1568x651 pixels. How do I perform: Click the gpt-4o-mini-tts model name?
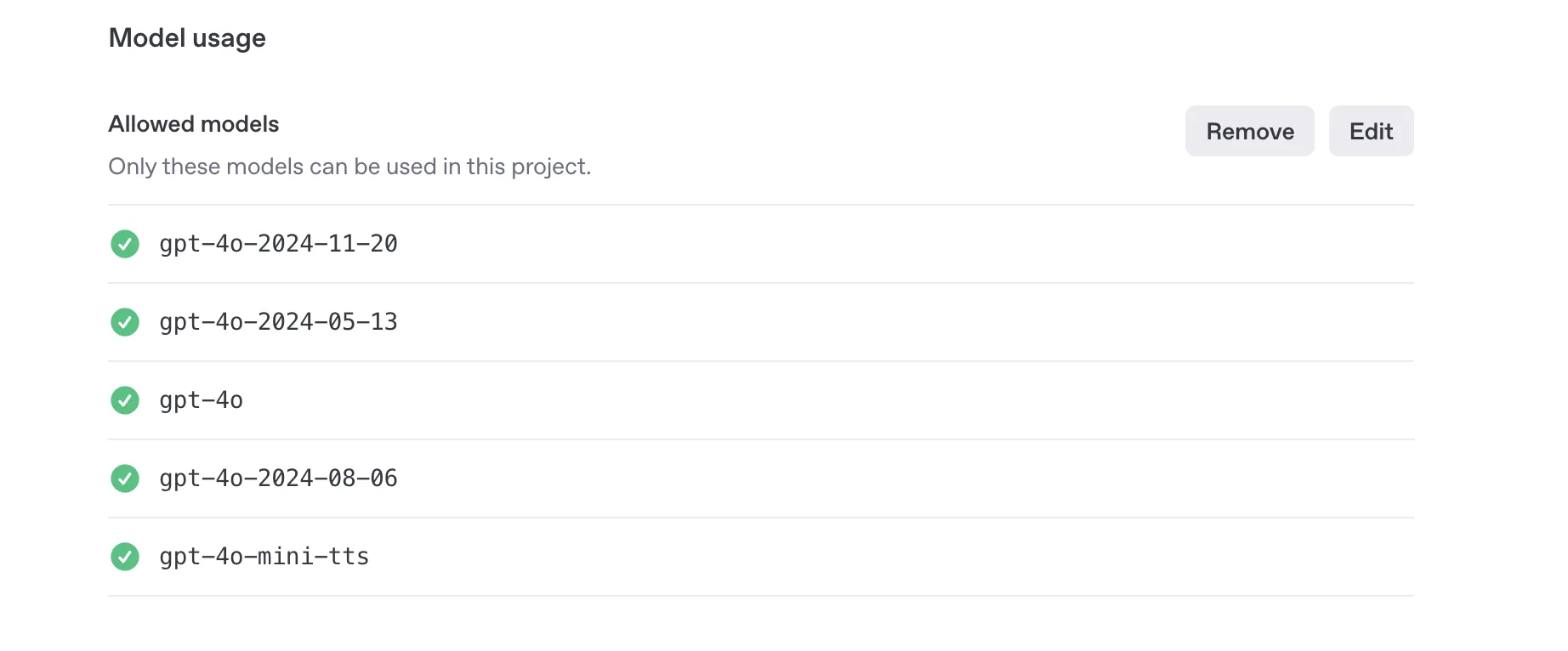[x=264, y=557]
